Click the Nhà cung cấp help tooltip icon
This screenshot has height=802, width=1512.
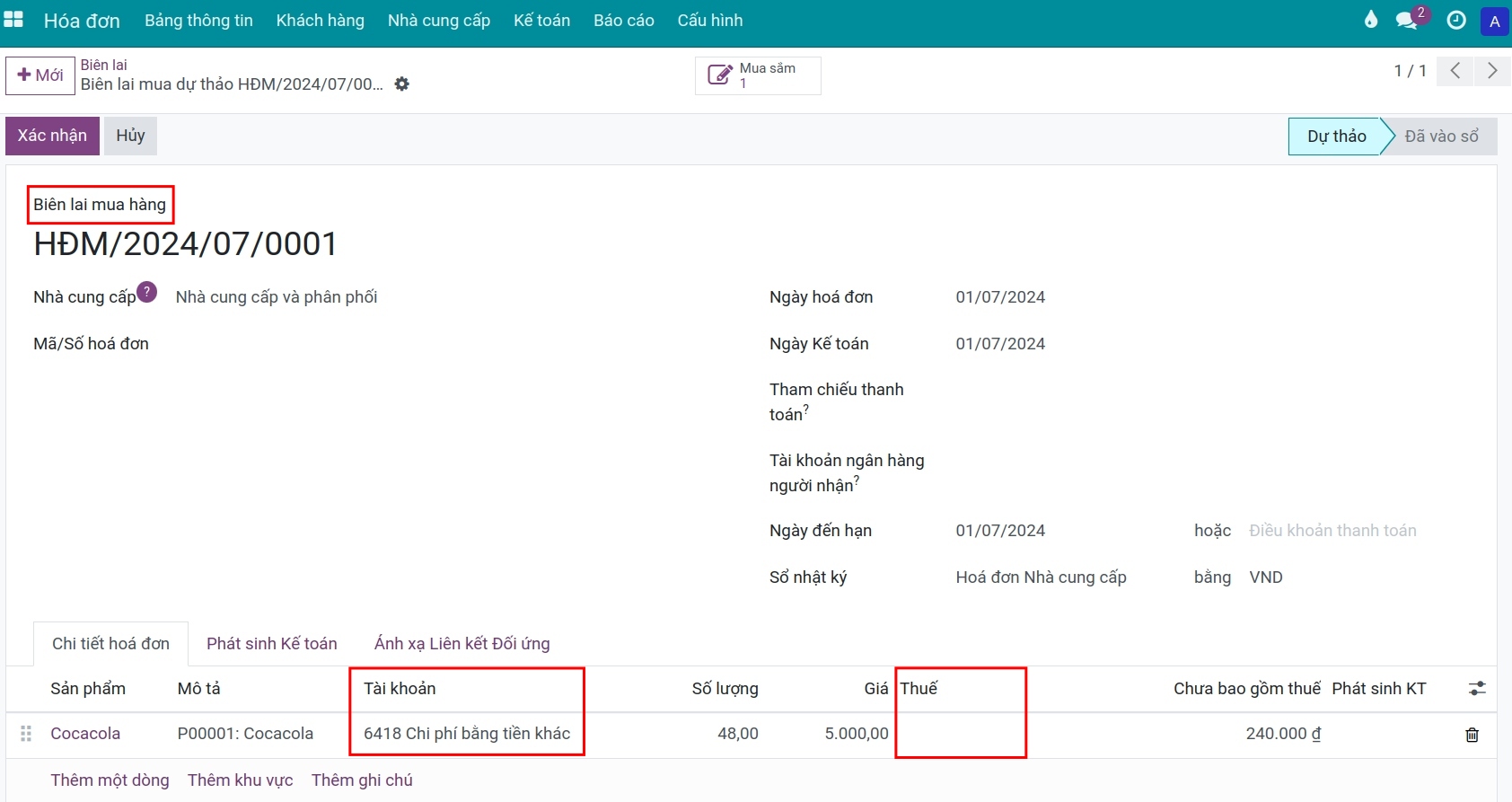coord(147,292)
